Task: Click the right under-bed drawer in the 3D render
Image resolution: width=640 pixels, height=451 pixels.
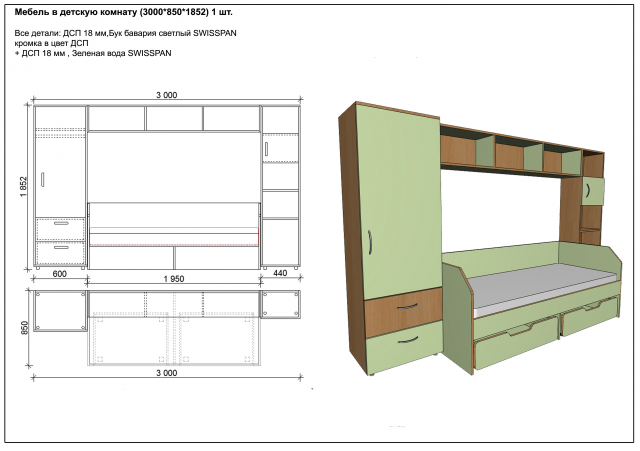Action: [x=591, y=317]
